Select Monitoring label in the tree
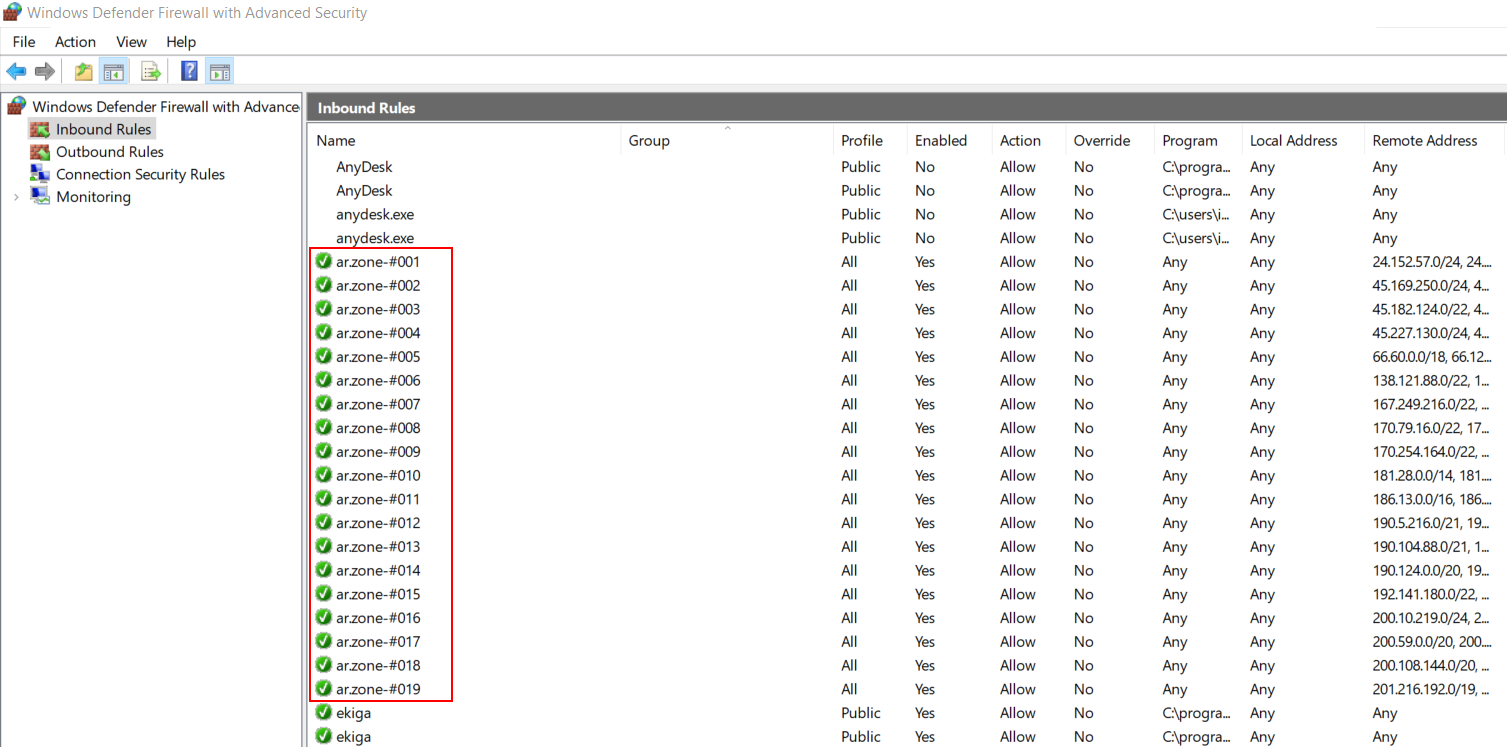The width and height of the screenshot is (1507, 747). (x=93, y=197)
